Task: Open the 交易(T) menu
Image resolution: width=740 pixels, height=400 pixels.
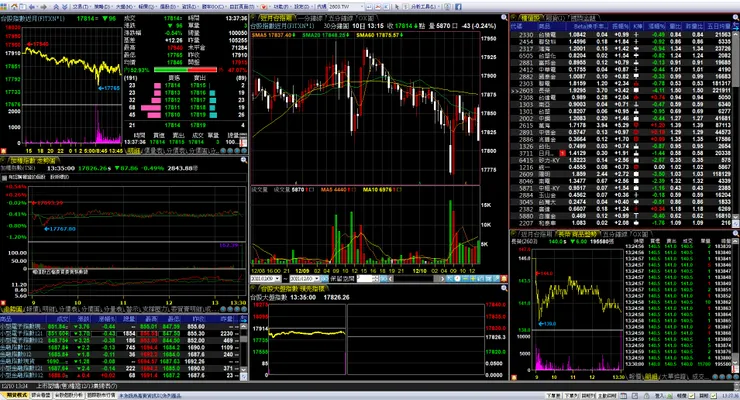Action: (81, 7)
